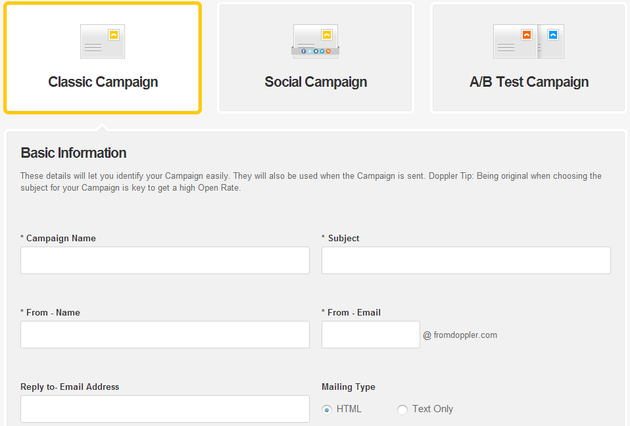Viewport: 630px width, 426px height.
Task: Click the From - Email input box
Action: [370, 334]
